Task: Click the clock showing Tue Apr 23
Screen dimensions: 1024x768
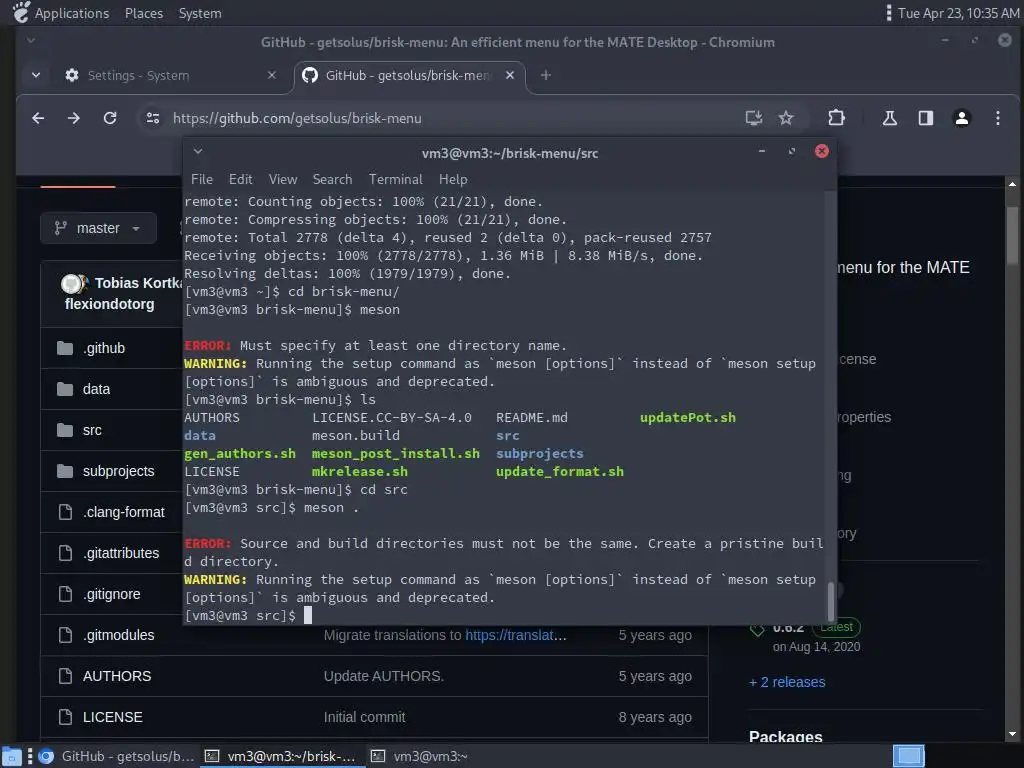Action: tap(958, 13)
